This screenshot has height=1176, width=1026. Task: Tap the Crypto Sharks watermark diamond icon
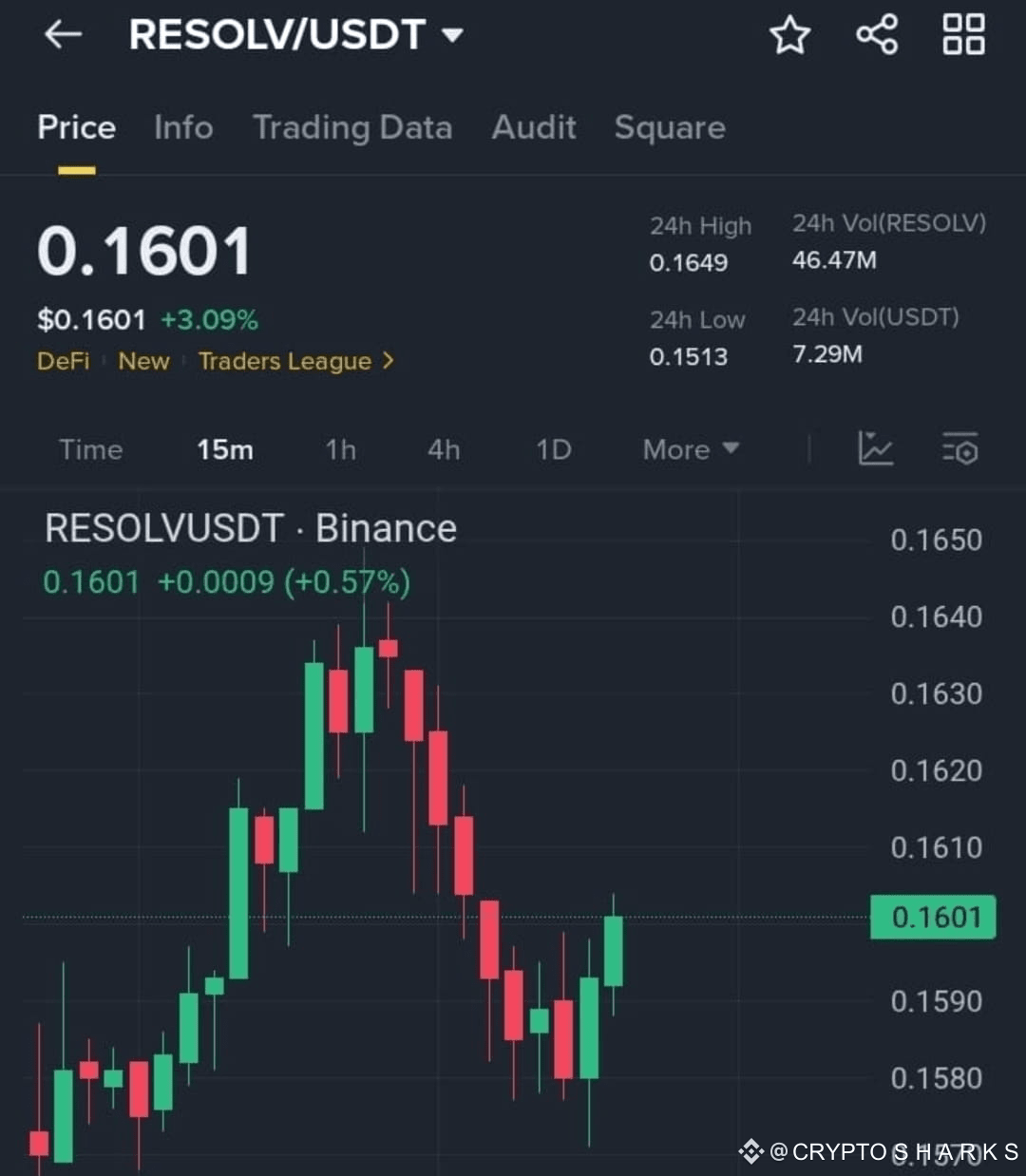tap(750, 1150)
